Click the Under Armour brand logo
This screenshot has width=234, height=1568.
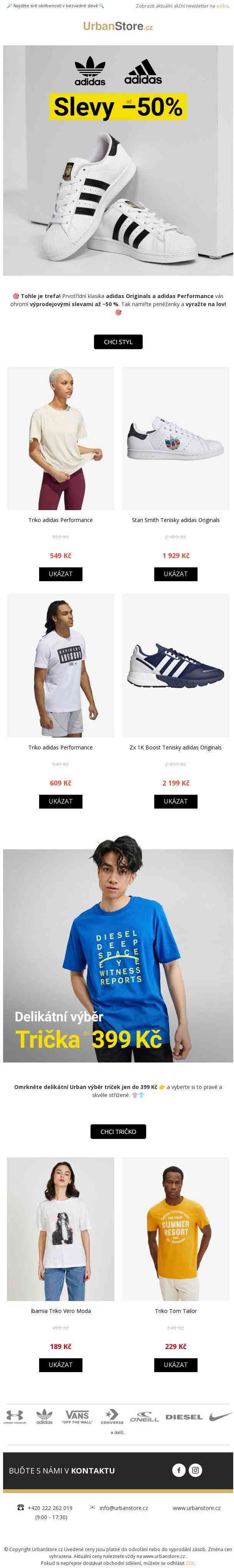[15, 1417]
